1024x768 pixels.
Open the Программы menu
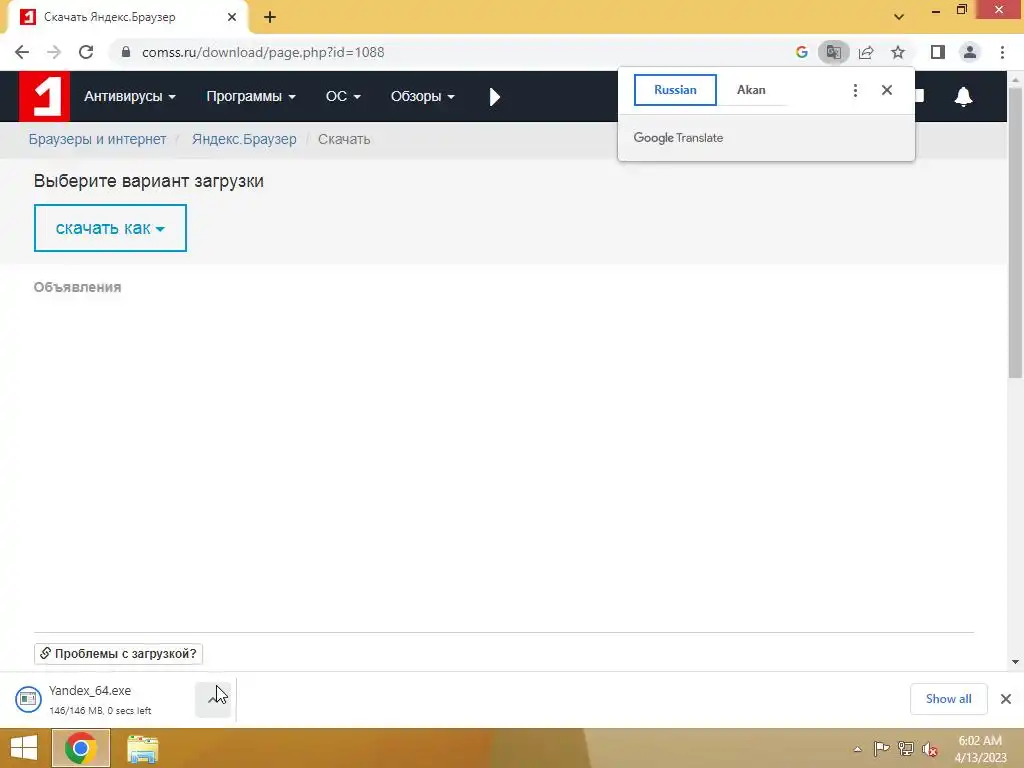pyautogui.click(x=251, y=97)
